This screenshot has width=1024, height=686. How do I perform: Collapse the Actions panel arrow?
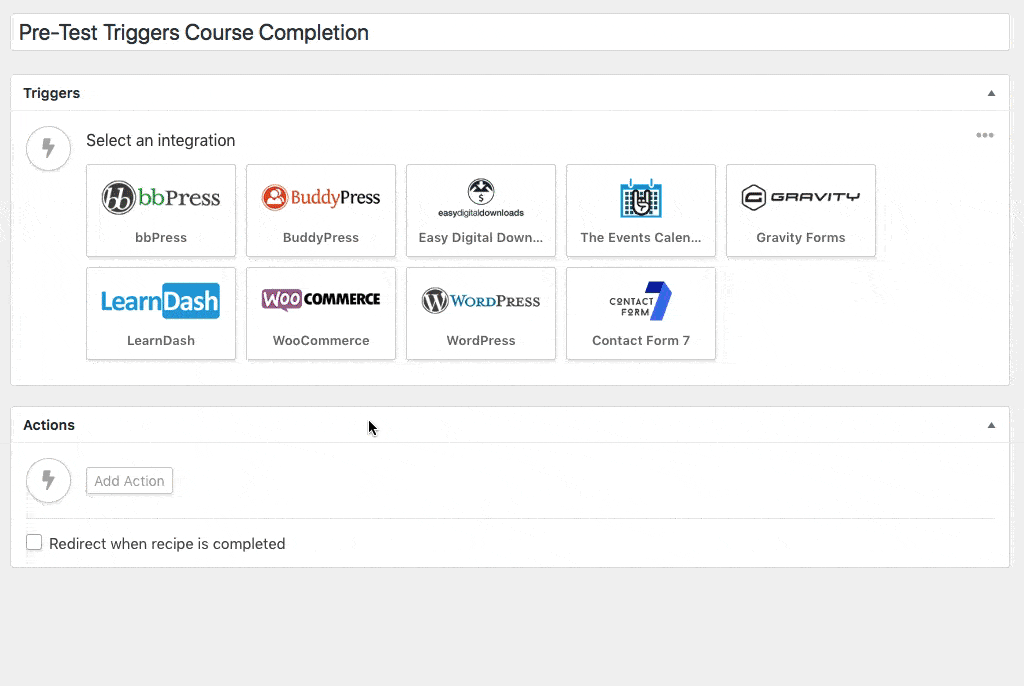(991, 425)
